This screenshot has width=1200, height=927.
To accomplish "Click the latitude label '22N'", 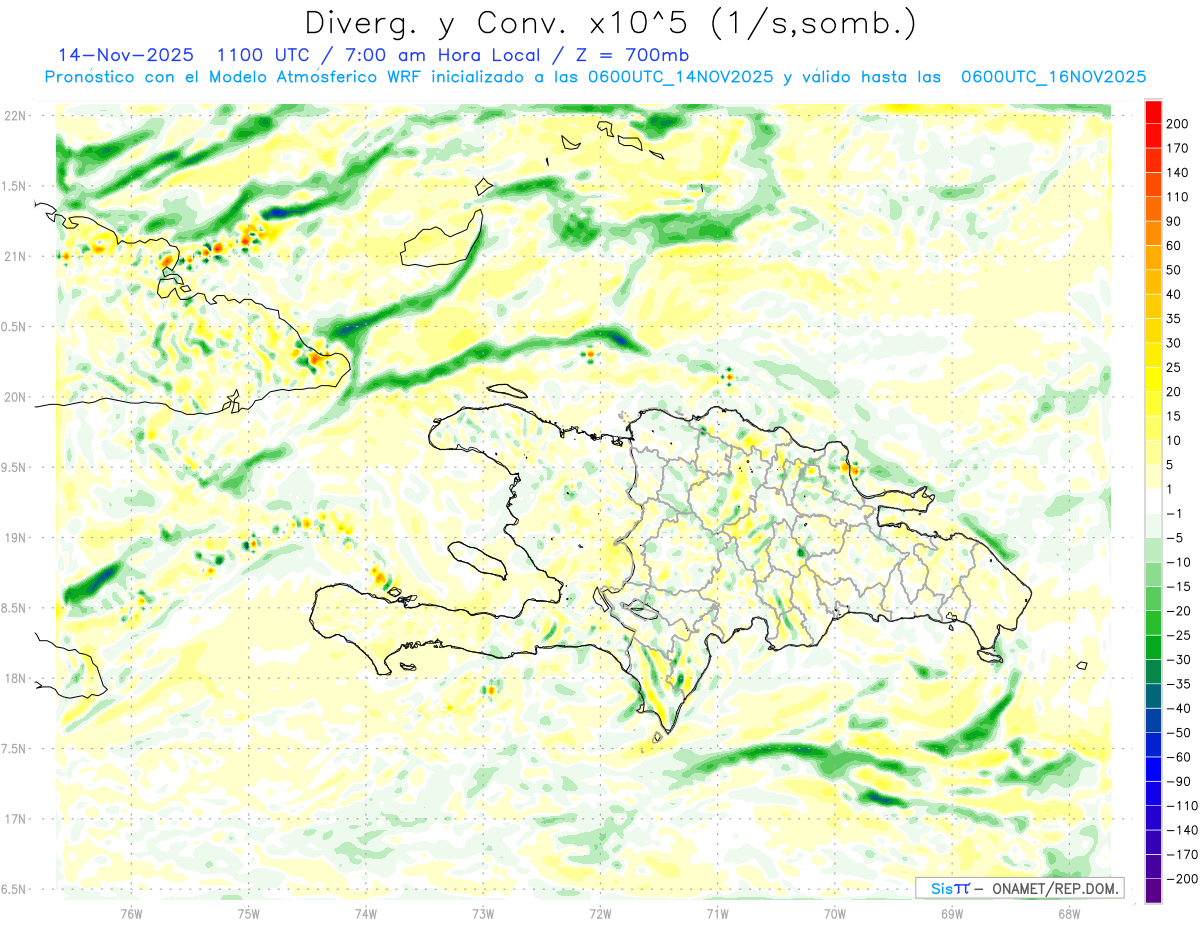I will point(15,116).
